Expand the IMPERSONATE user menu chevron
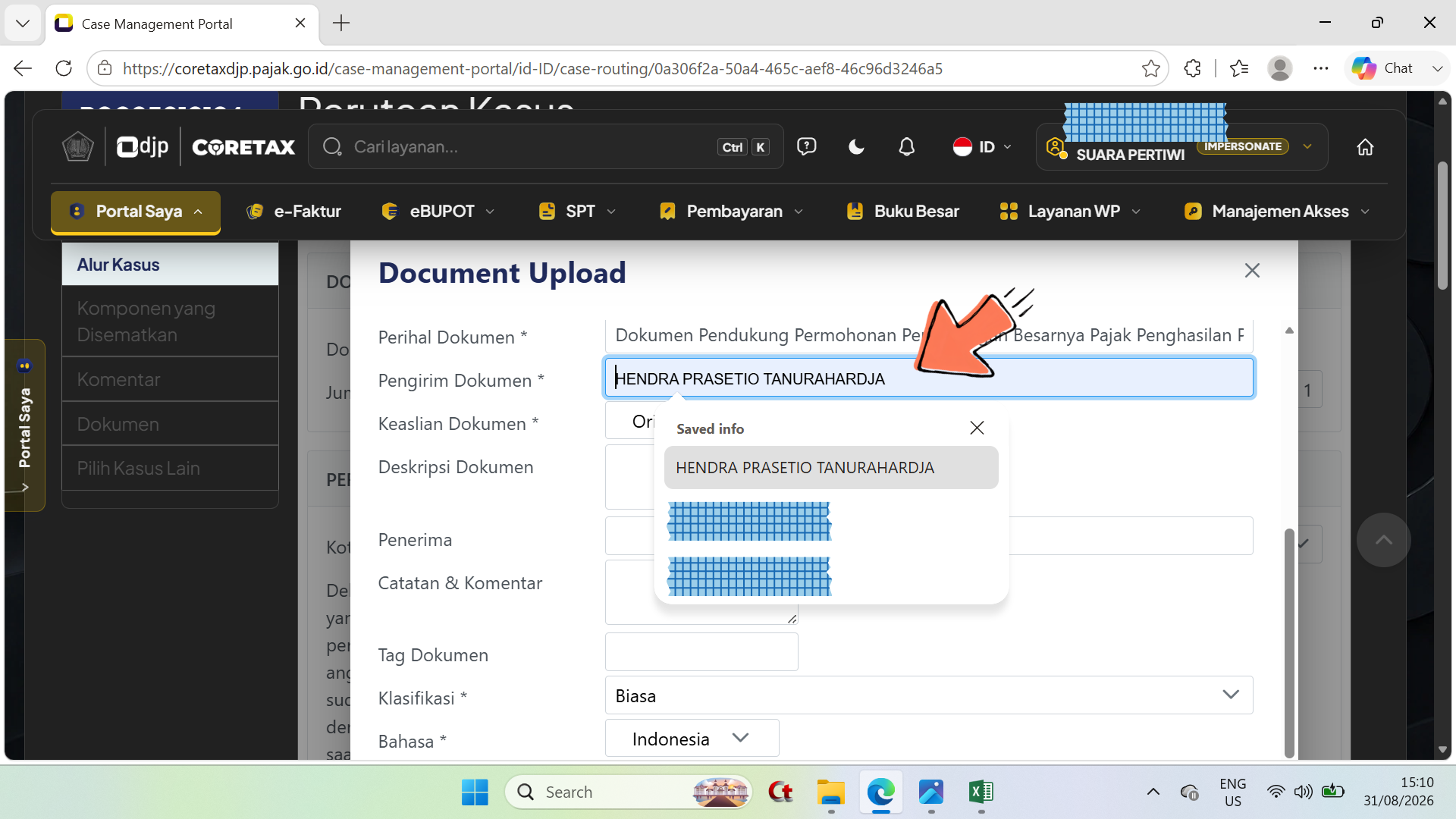Image resolution: width=1456 pixels, height=819 pixels. point(1307,146)
